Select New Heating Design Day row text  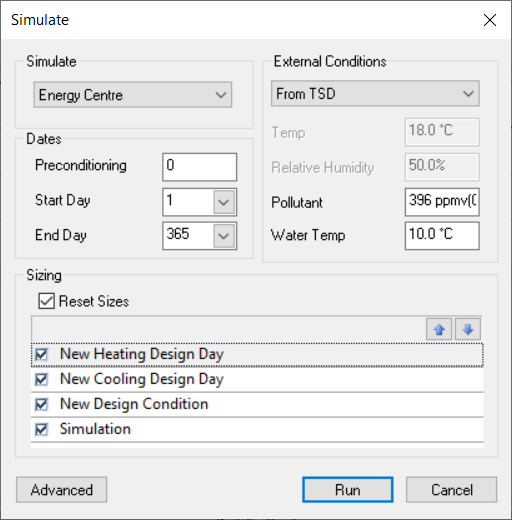coord(142,354)
